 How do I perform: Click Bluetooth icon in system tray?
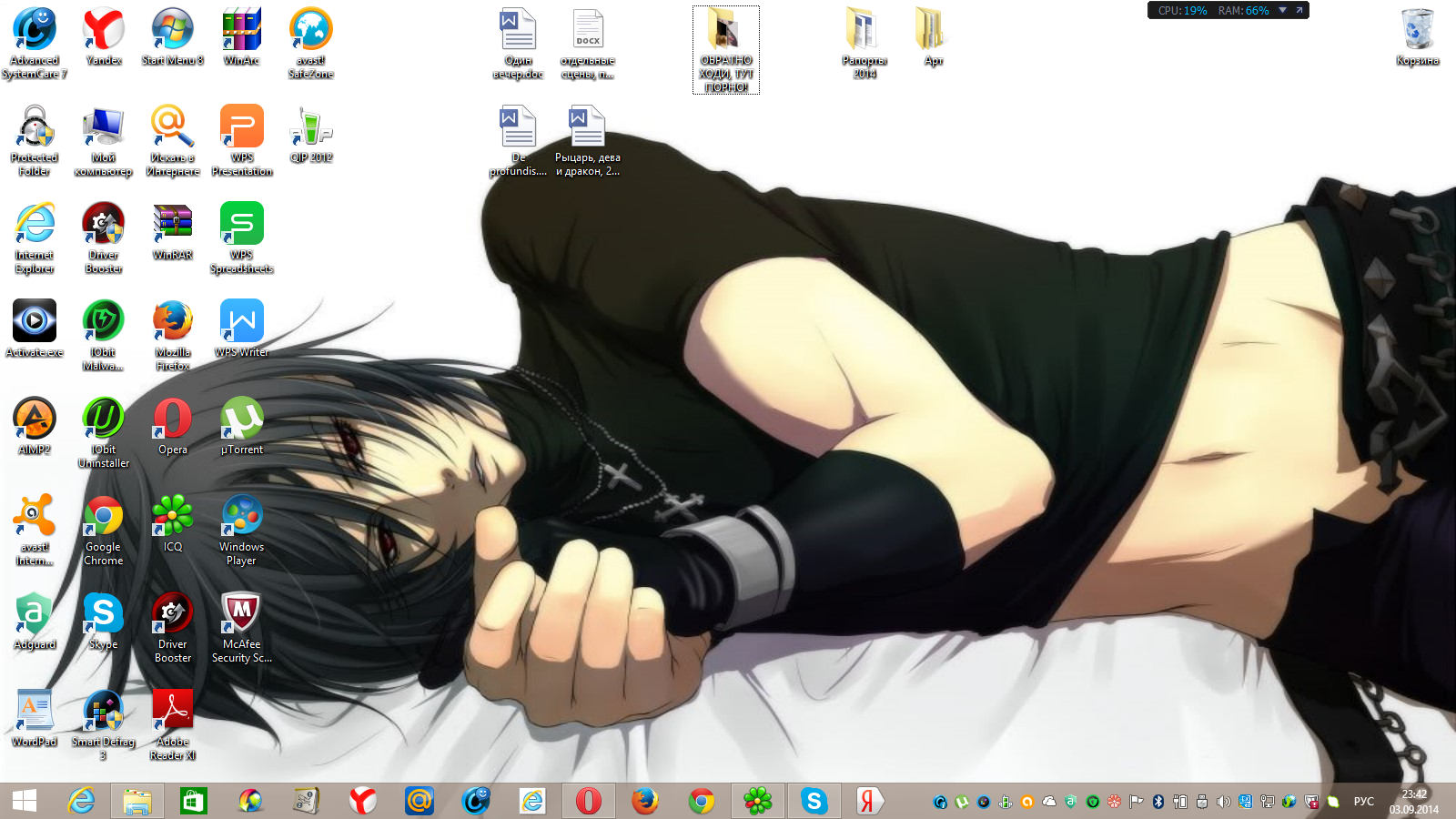[x=1158, y=802]
